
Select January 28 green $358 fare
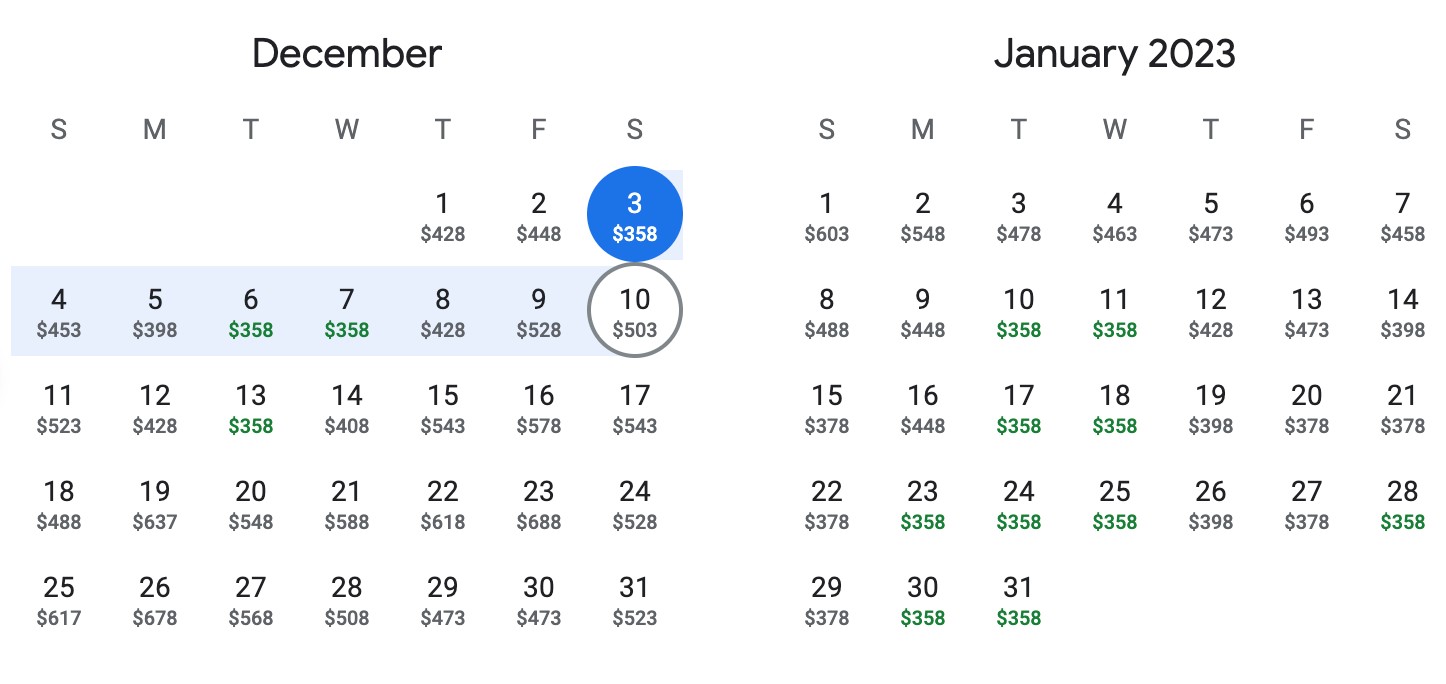click(1402, 503)
